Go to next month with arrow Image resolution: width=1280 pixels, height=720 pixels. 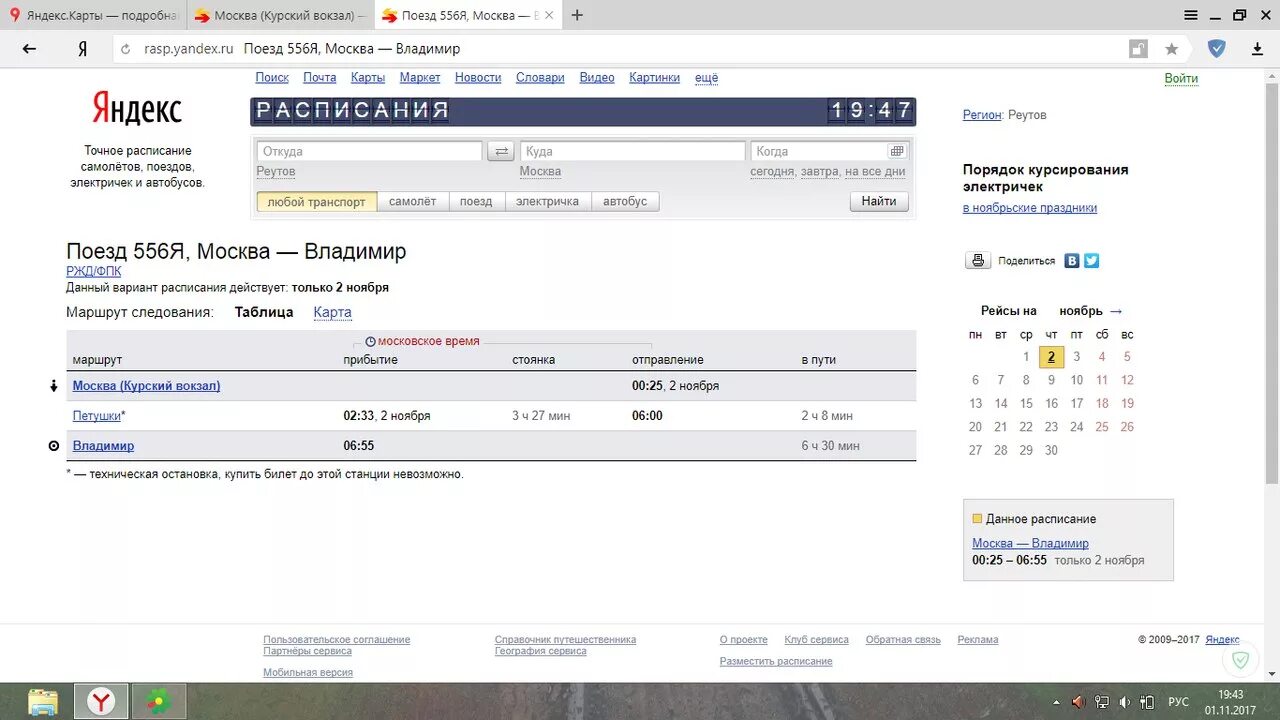[x=1116, y=311]
